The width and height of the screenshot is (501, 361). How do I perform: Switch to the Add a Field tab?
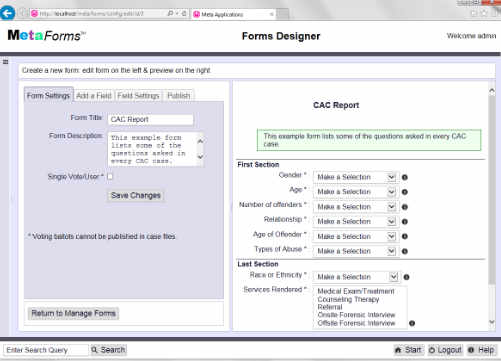coord(94,96)
